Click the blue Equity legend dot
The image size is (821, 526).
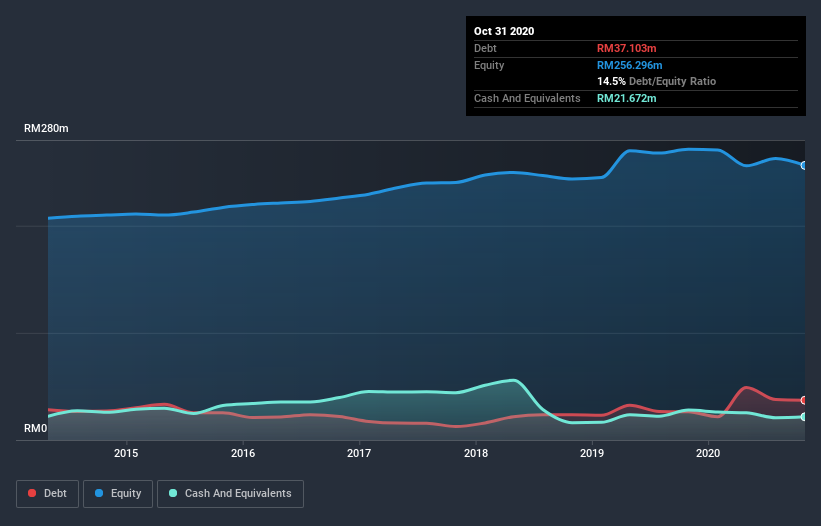click(99, 493)
